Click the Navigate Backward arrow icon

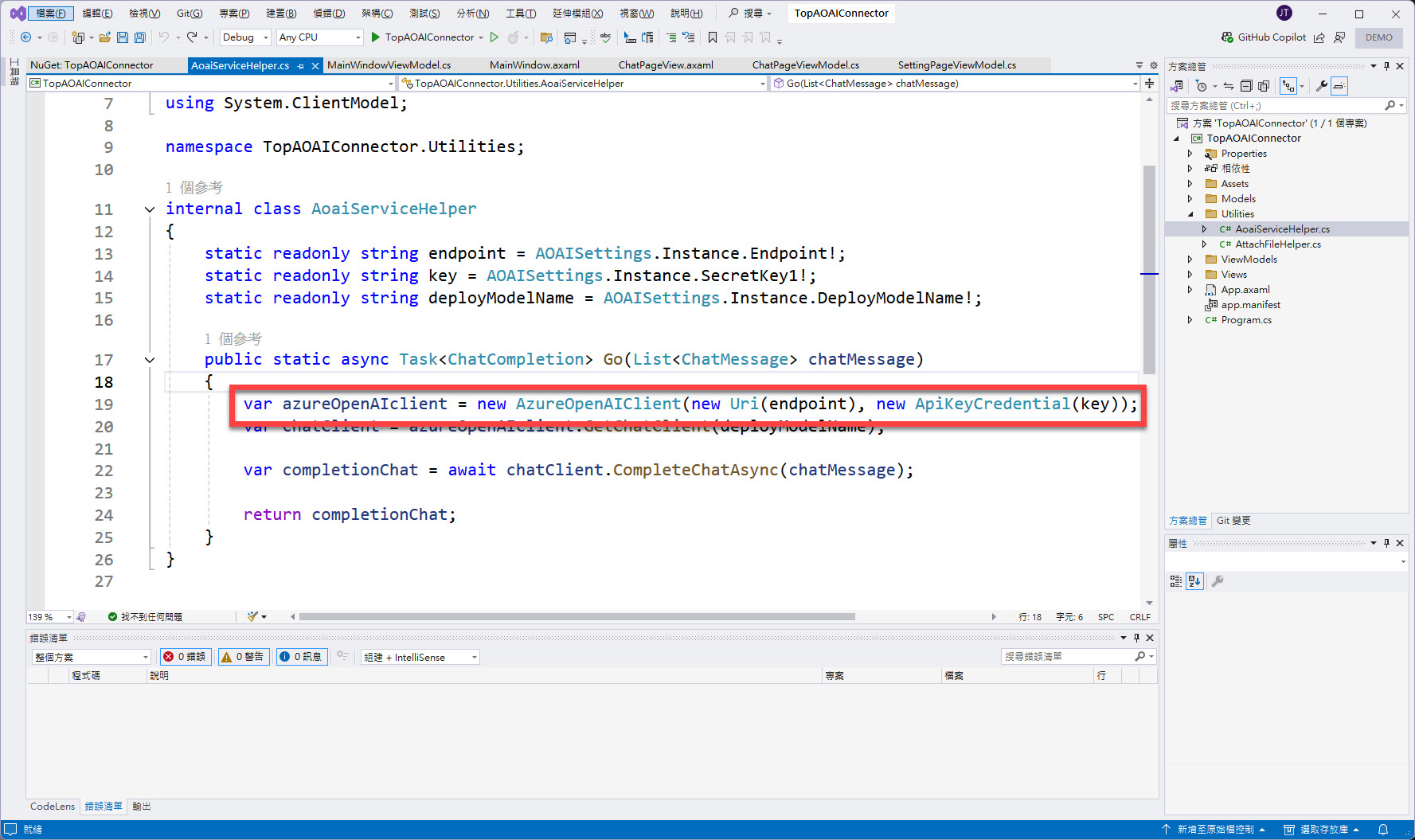coord(25,37)
